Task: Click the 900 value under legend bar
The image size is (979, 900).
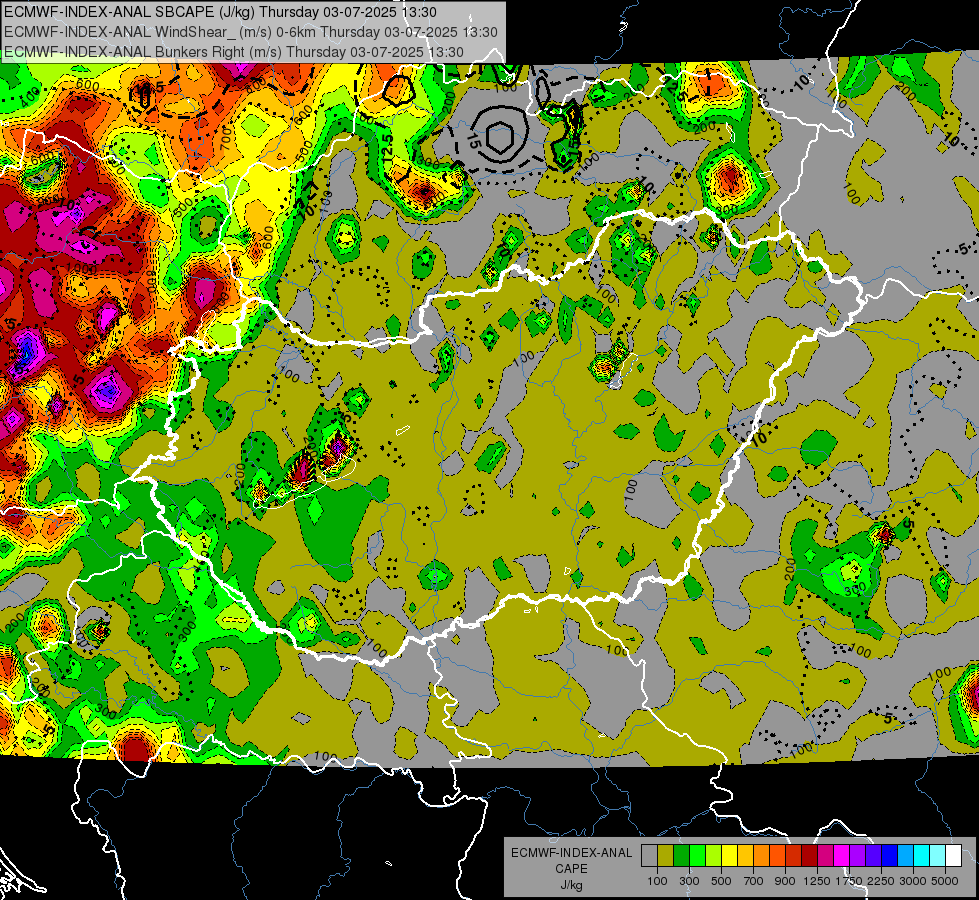Action: click(x=785, y=881)
